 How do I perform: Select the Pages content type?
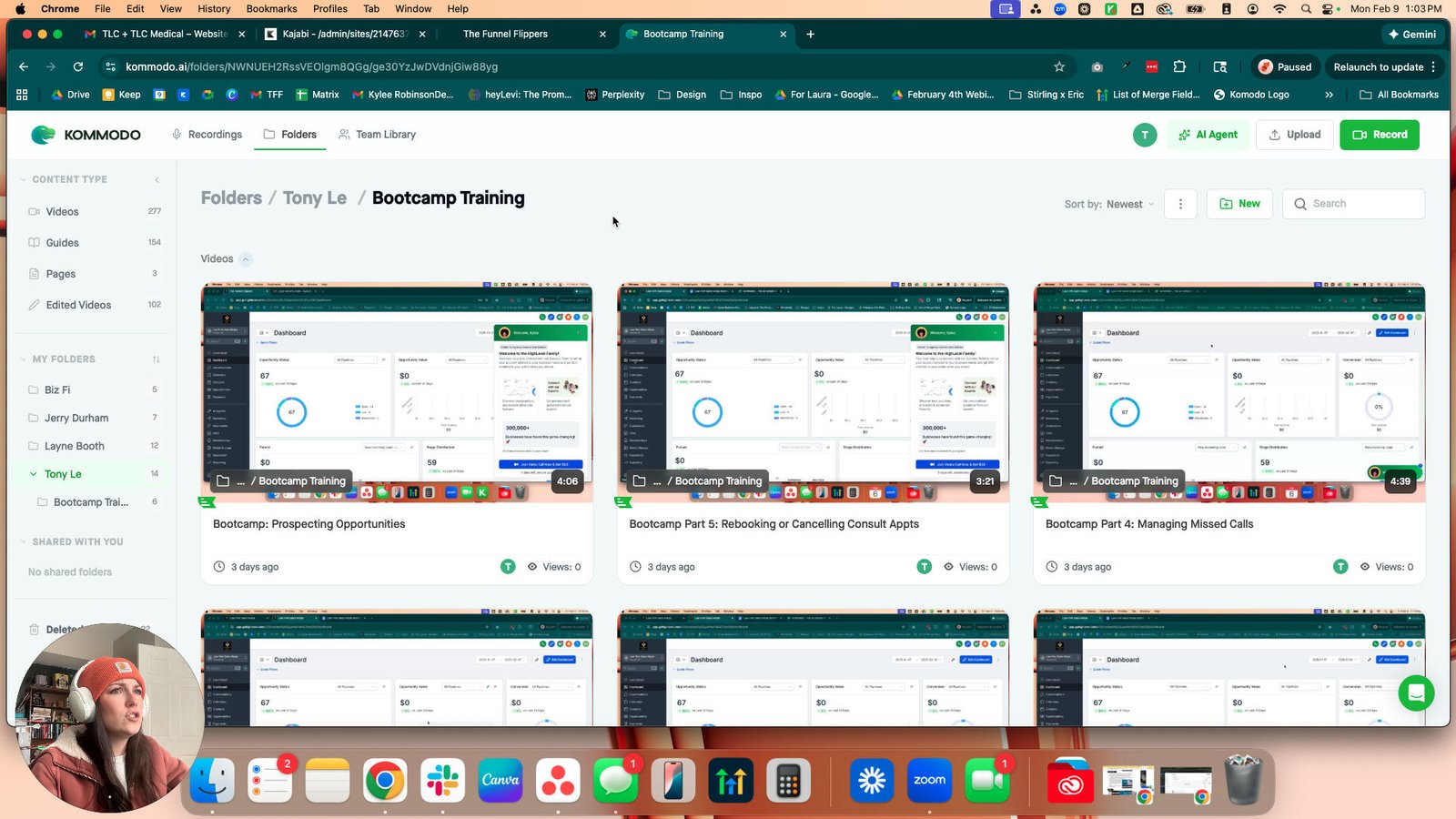coord(95,274)
